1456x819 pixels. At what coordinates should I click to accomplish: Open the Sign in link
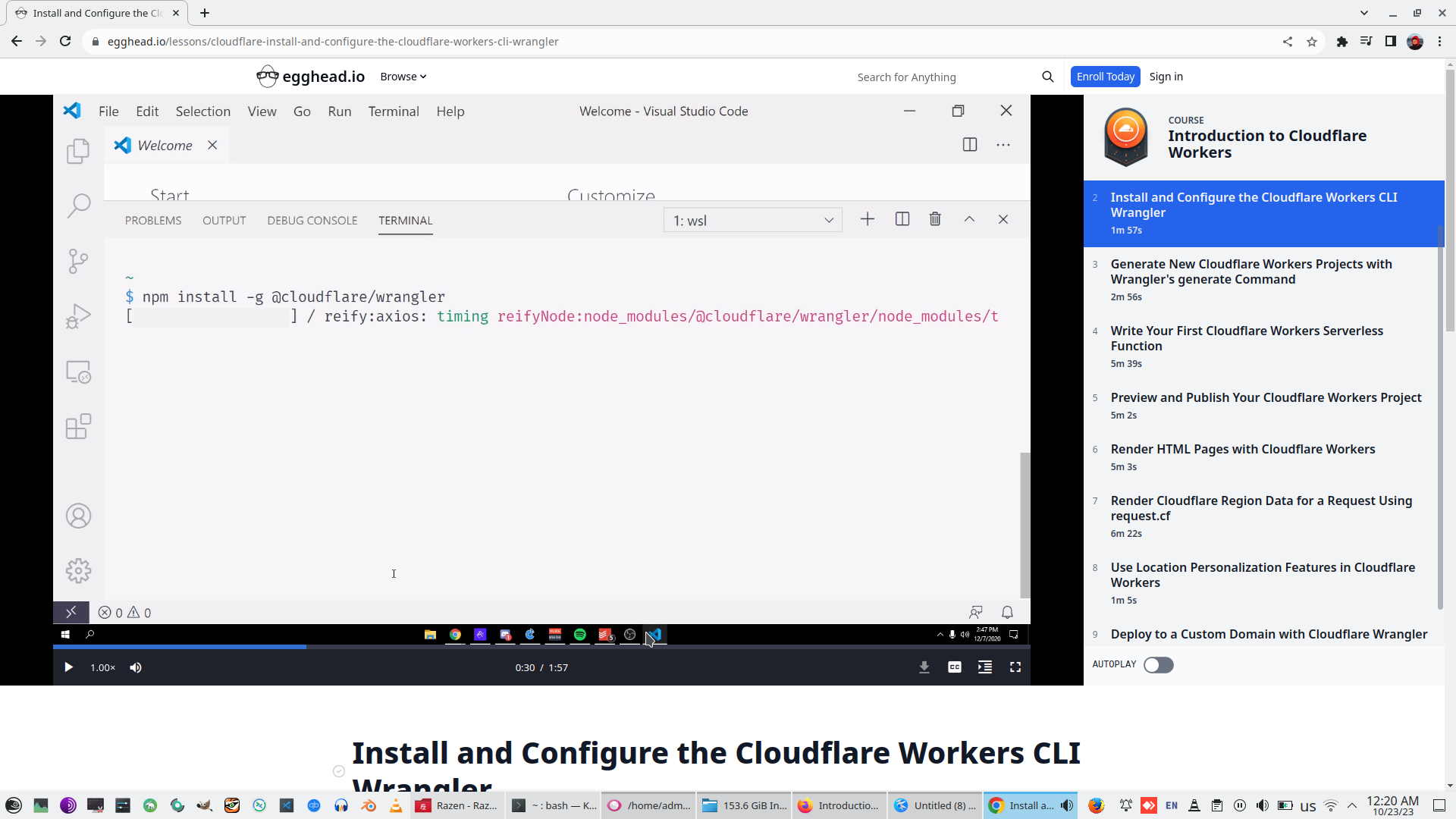point(1166,77)
